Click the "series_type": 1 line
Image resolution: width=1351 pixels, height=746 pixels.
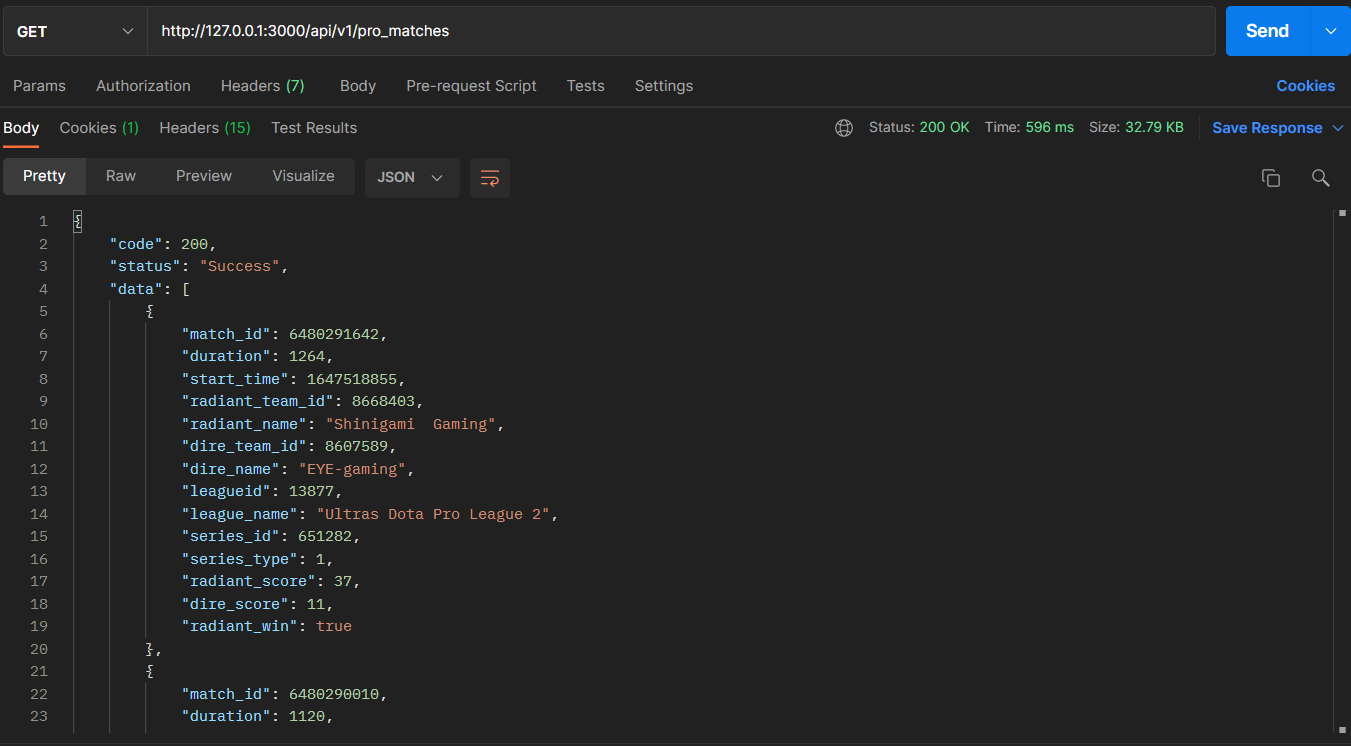(x=257, y=559)
